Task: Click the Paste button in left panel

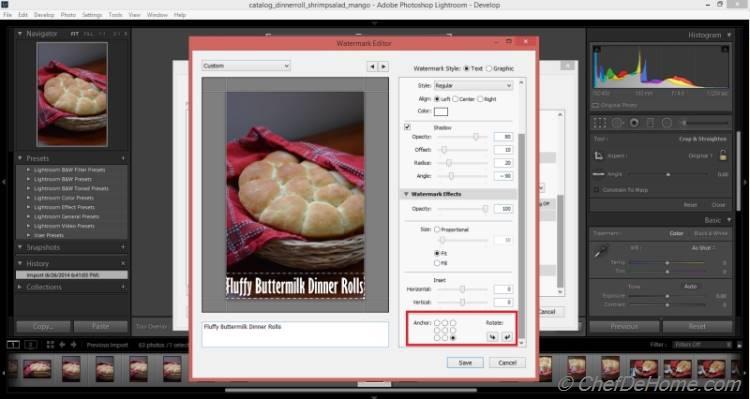Action: (x=100, y=326)
